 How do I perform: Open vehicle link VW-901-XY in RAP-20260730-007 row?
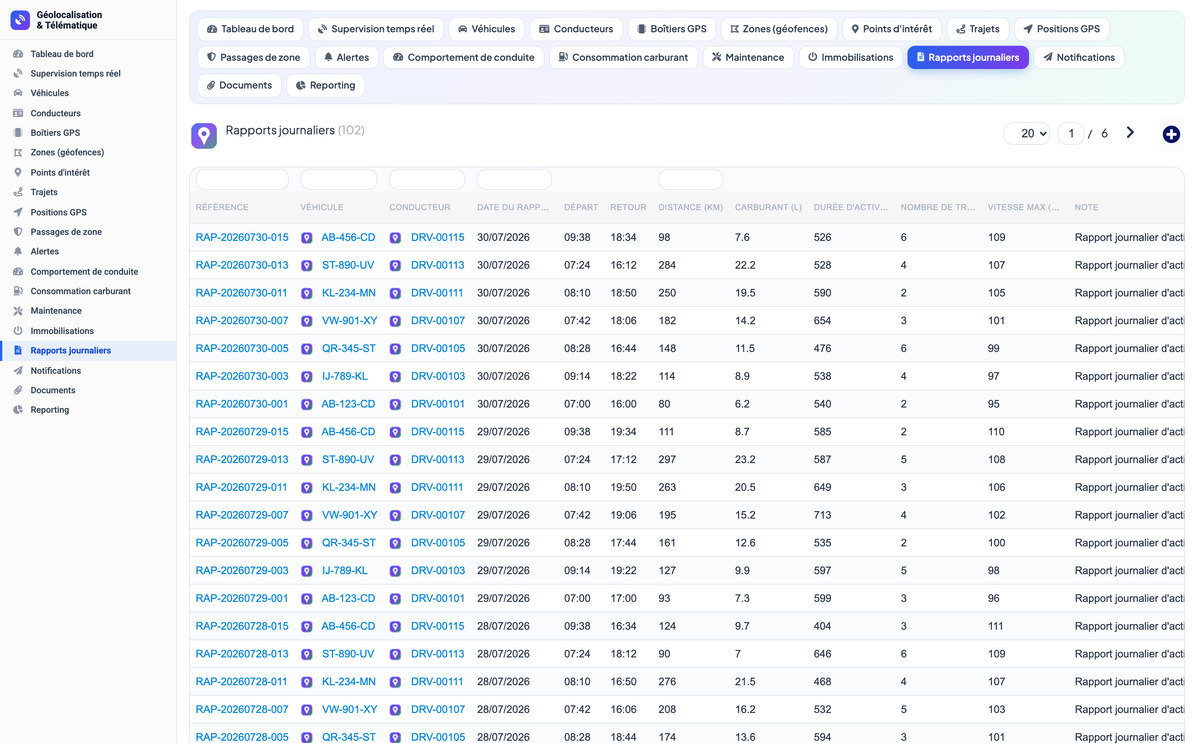[349, 321]
